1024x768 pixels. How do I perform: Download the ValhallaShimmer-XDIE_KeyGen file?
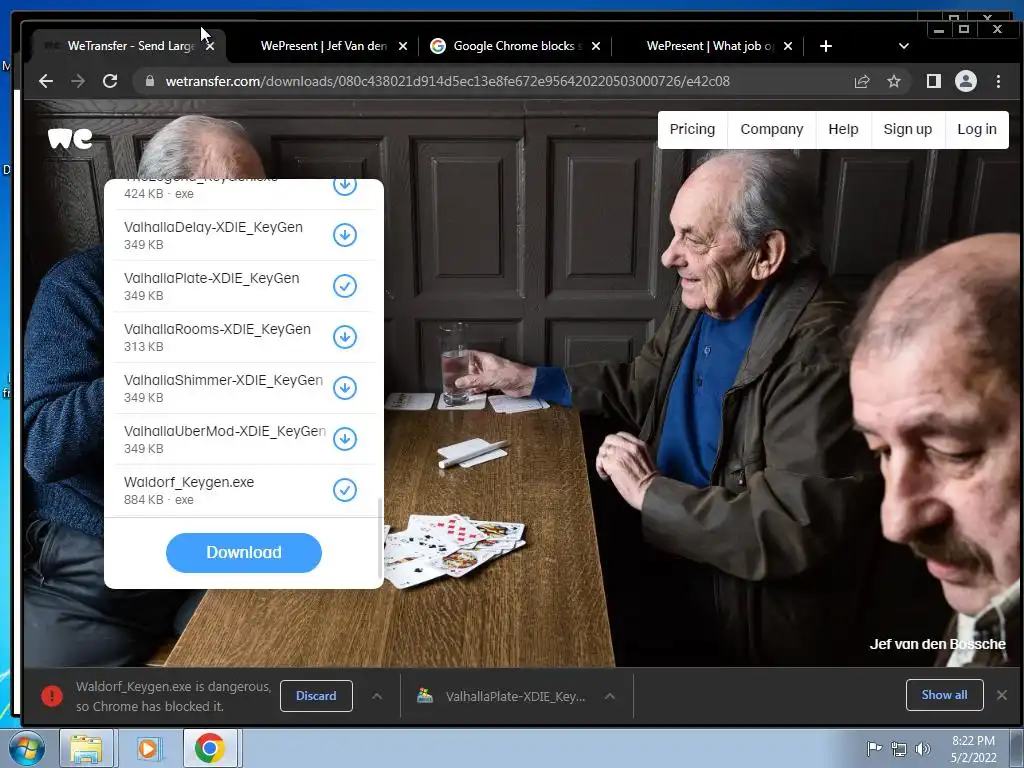pos(345,388)
